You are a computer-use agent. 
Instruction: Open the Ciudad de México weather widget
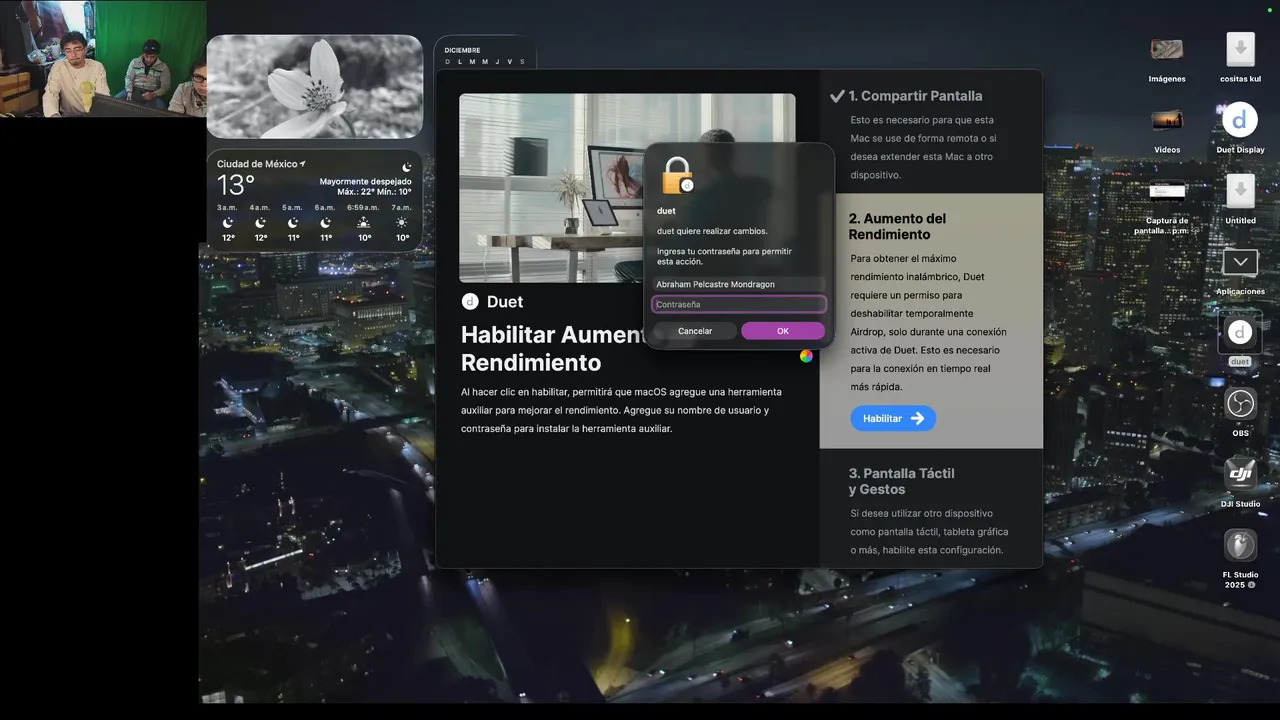click(315, 200)
